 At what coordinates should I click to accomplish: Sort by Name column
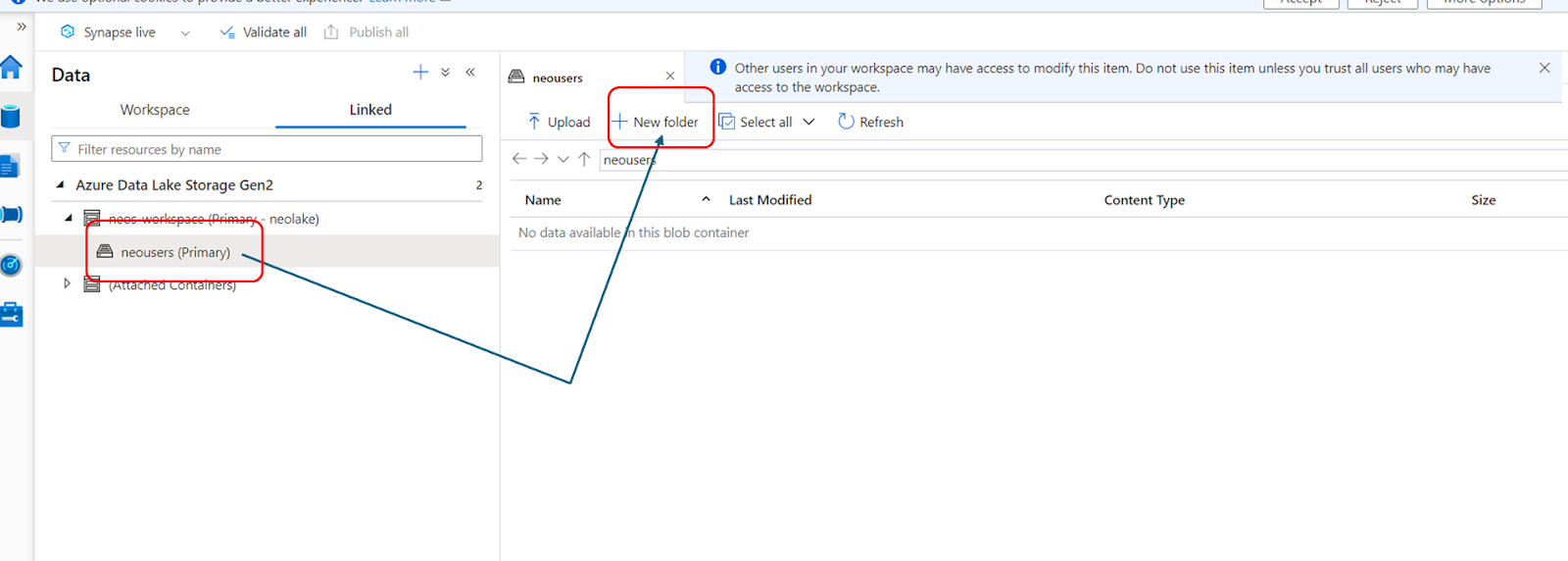point(543,200)
